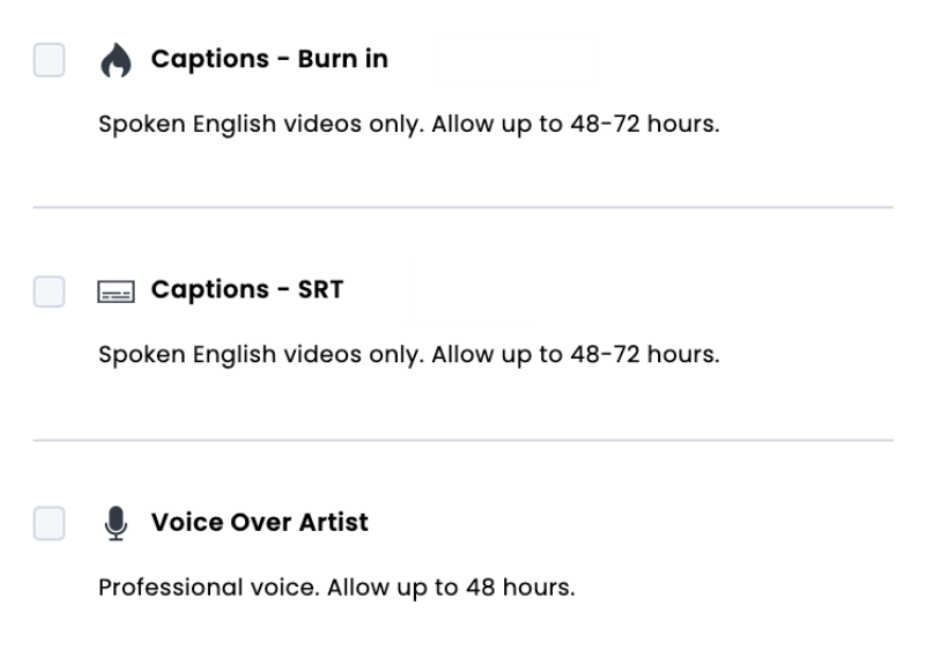The image size is (940, 654).
Task: Click the words "Professional voice"
Action: [207, 587]
